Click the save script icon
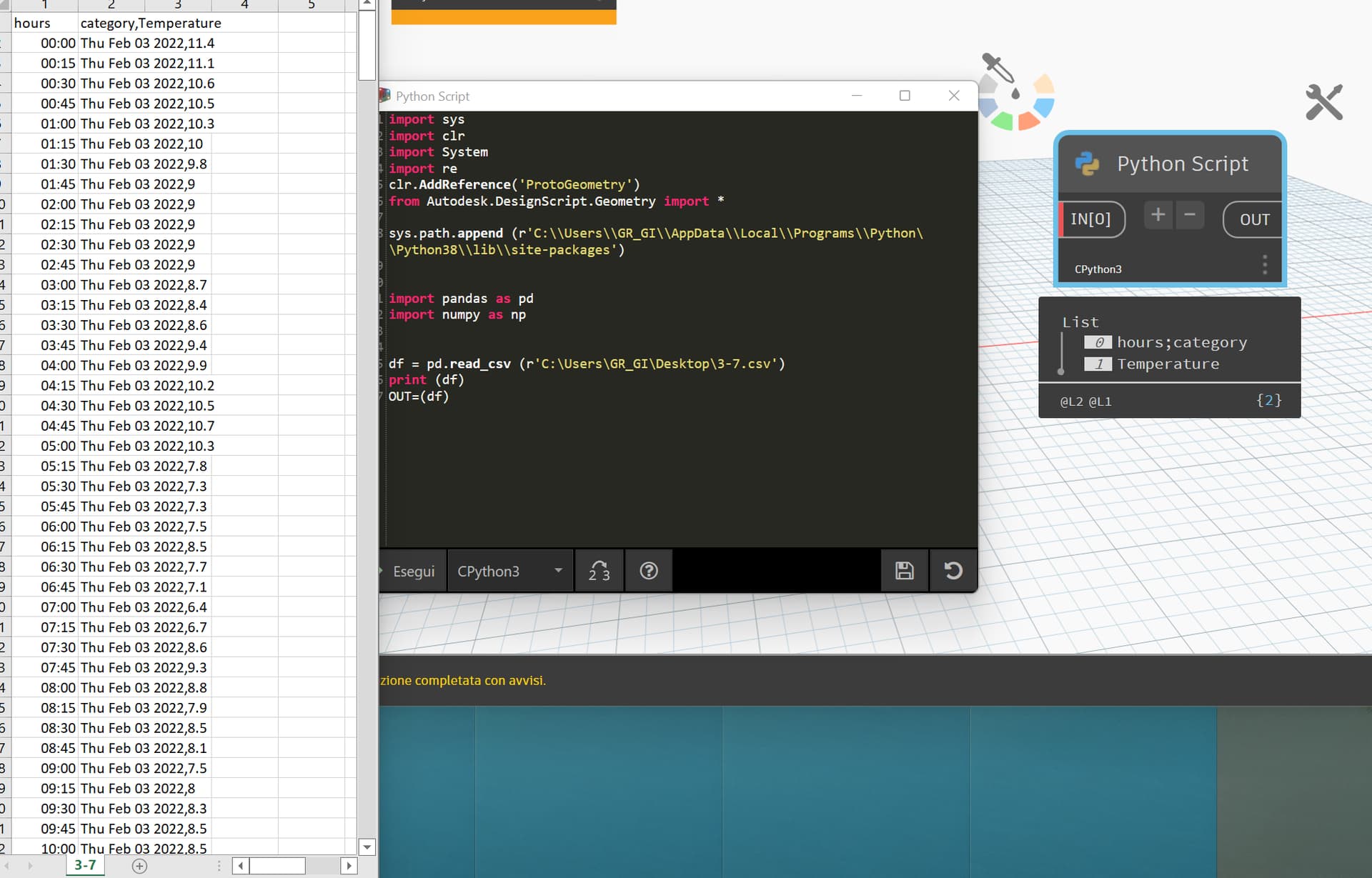 tap(904, 571)
